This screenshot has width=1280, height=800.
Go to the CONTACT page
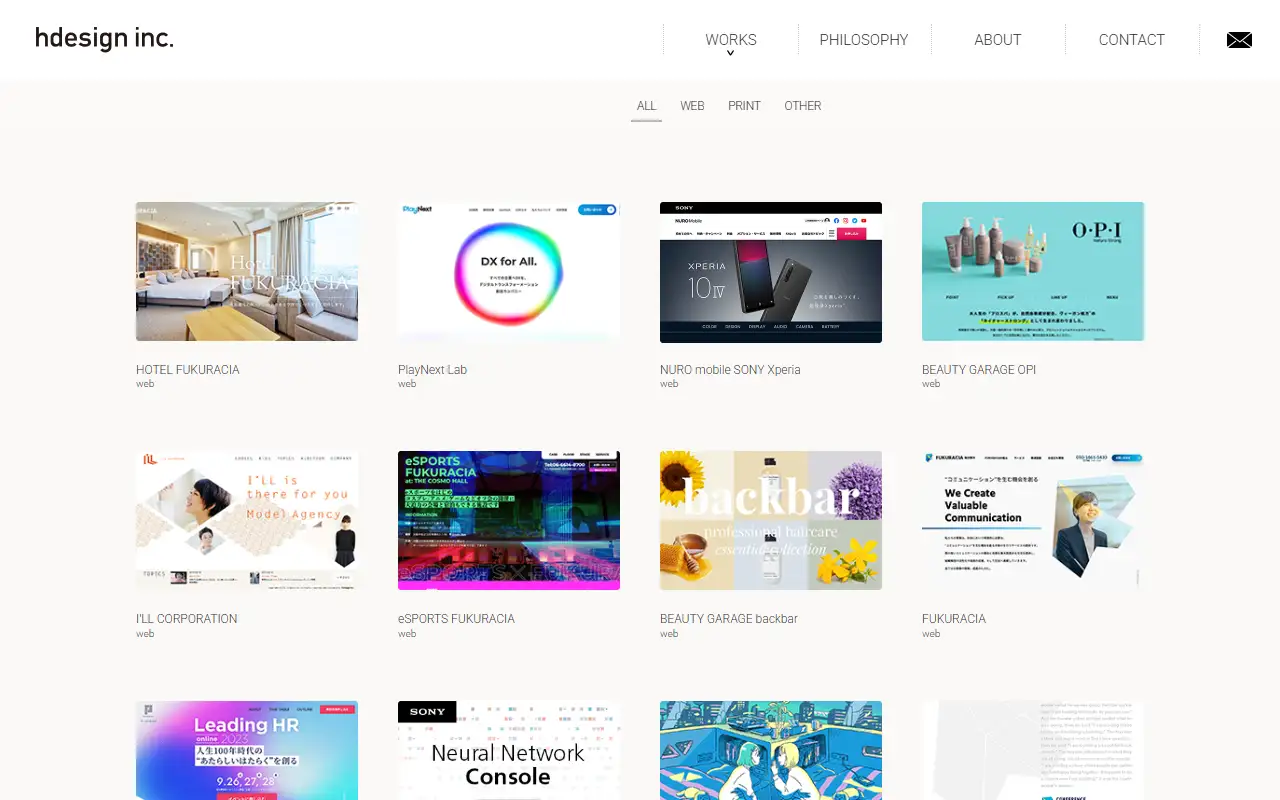(x=1132, y=40)
